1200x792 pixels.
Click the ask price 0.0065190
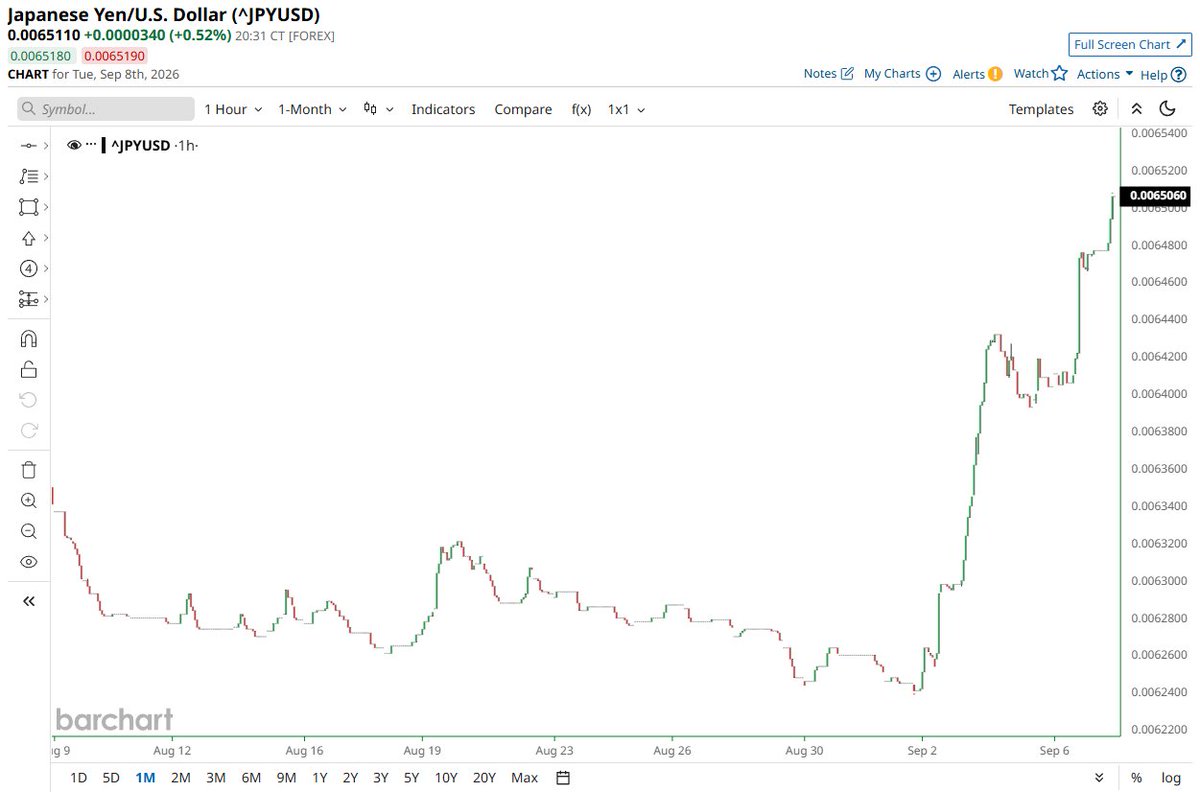tap(112, 57)
